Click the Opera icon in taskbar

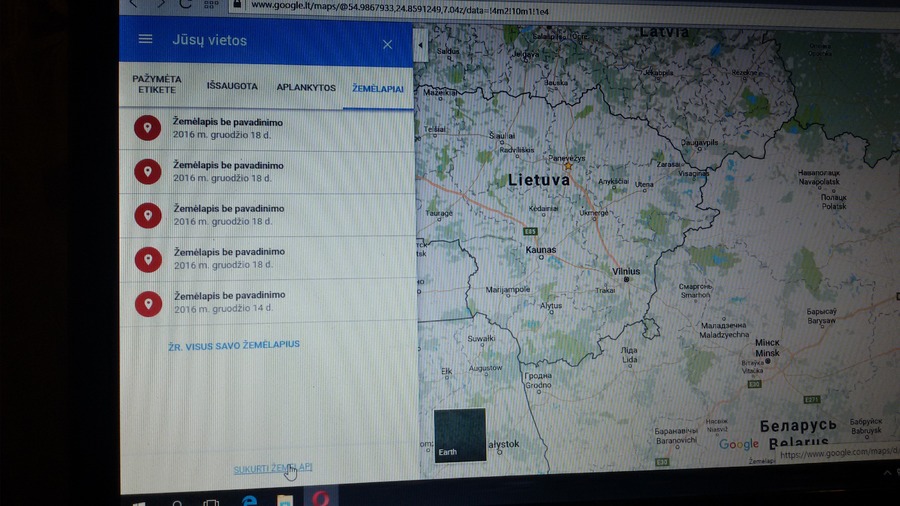point(321,499)
